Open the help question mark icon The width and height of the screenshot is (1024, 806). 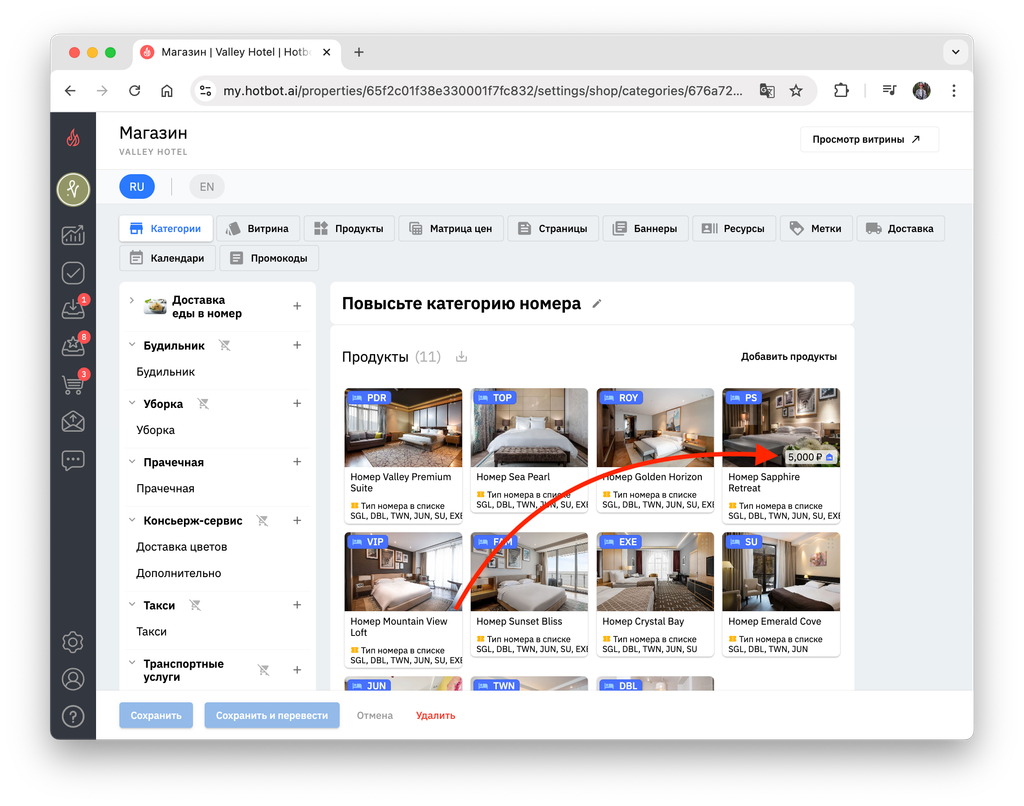coord(73,717)
